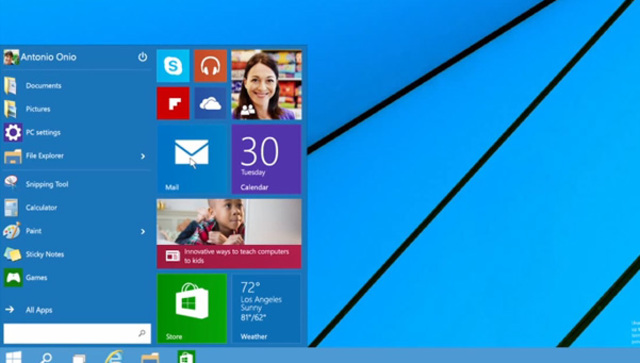Select the Antonio Onio account name
The height and width of the screenshot is (363, 640).
[x=48, y=57]
